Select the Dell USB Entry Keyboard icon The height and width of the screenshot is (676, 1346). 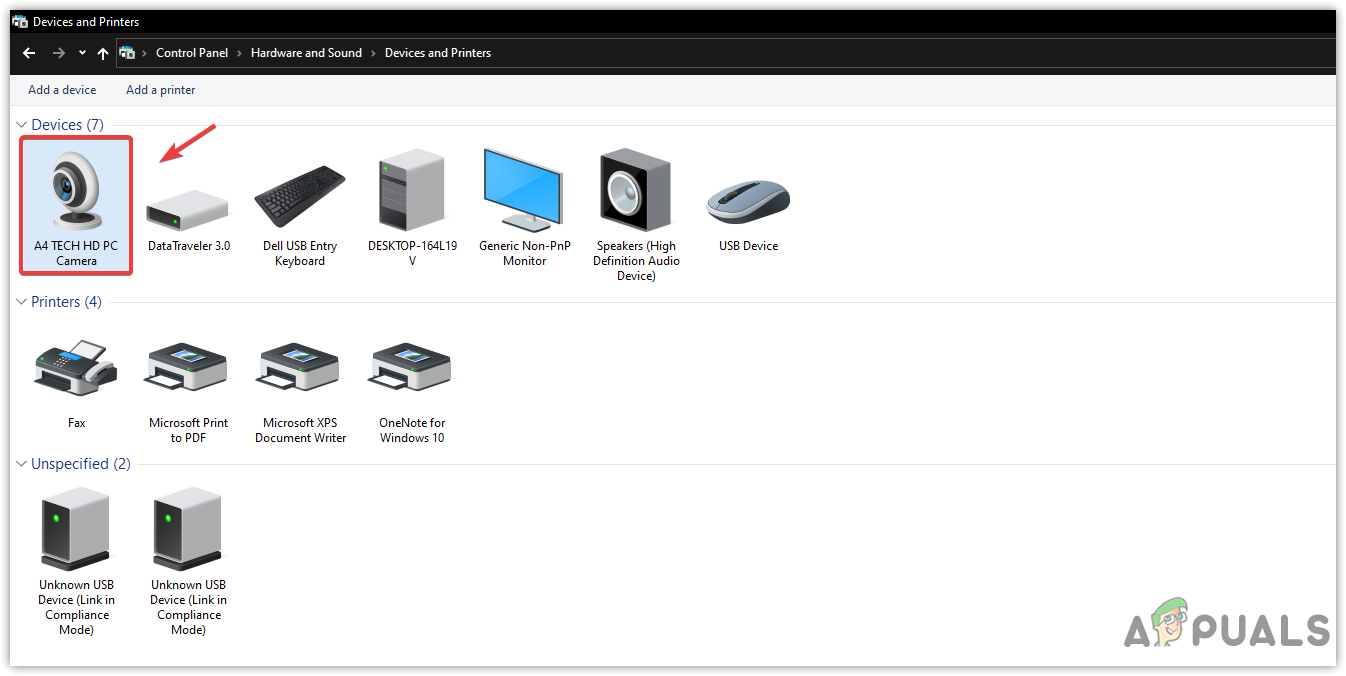[x=300, y=196]
